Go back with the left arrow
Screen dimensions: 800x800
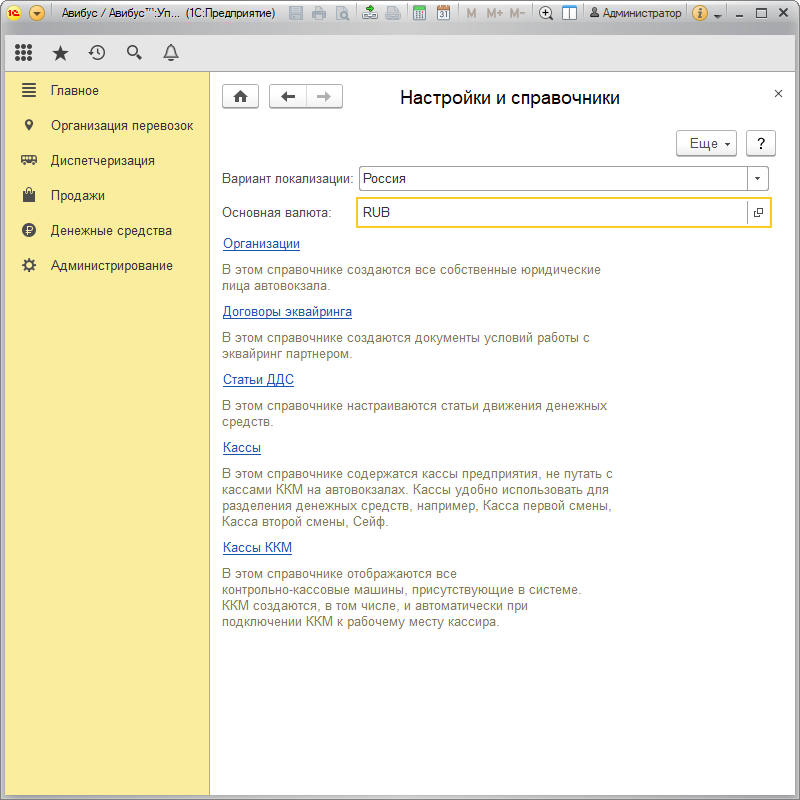288,96
